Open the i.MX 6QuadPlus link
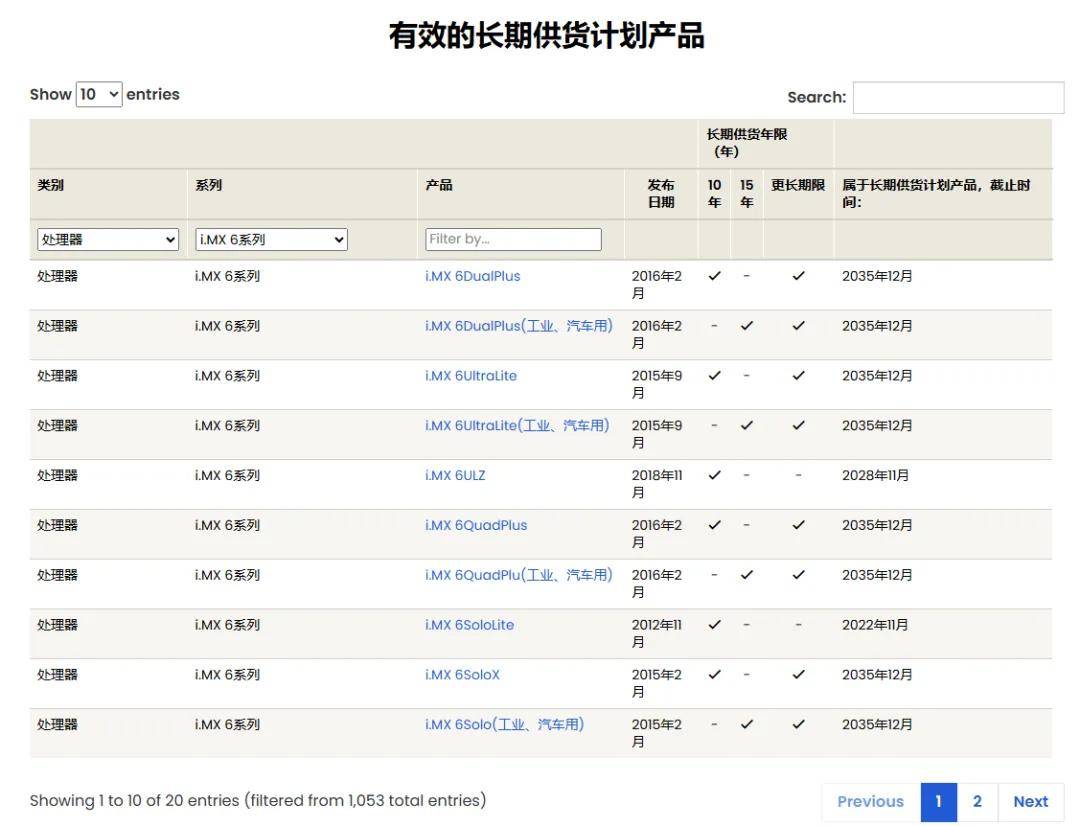The width and height of the screenshot is (1080, 826). 476,526
